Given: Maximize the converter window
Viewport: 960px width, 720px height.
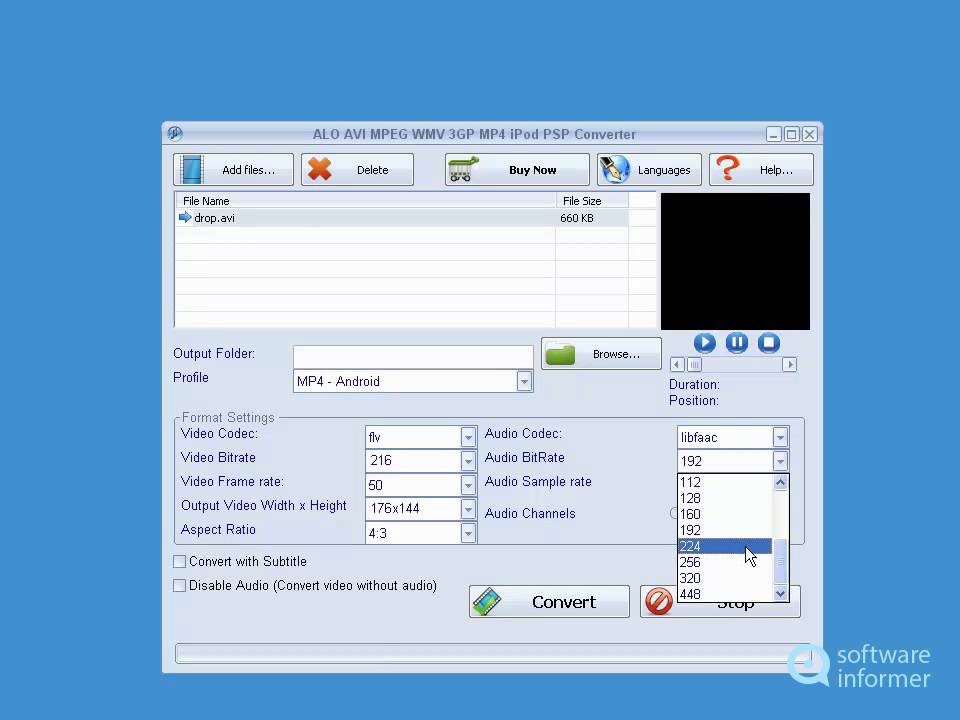Looking at the screenshot, I should coord(792,134).
